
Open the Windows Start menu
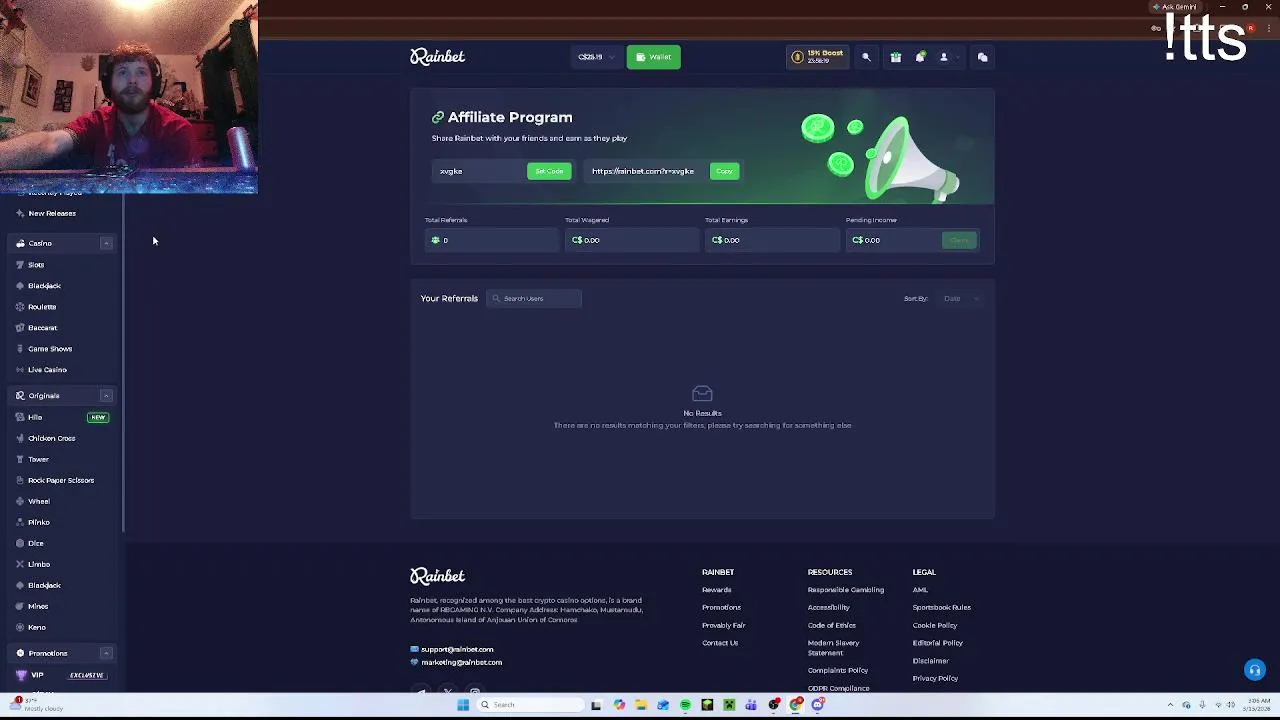tap(463, 705)
